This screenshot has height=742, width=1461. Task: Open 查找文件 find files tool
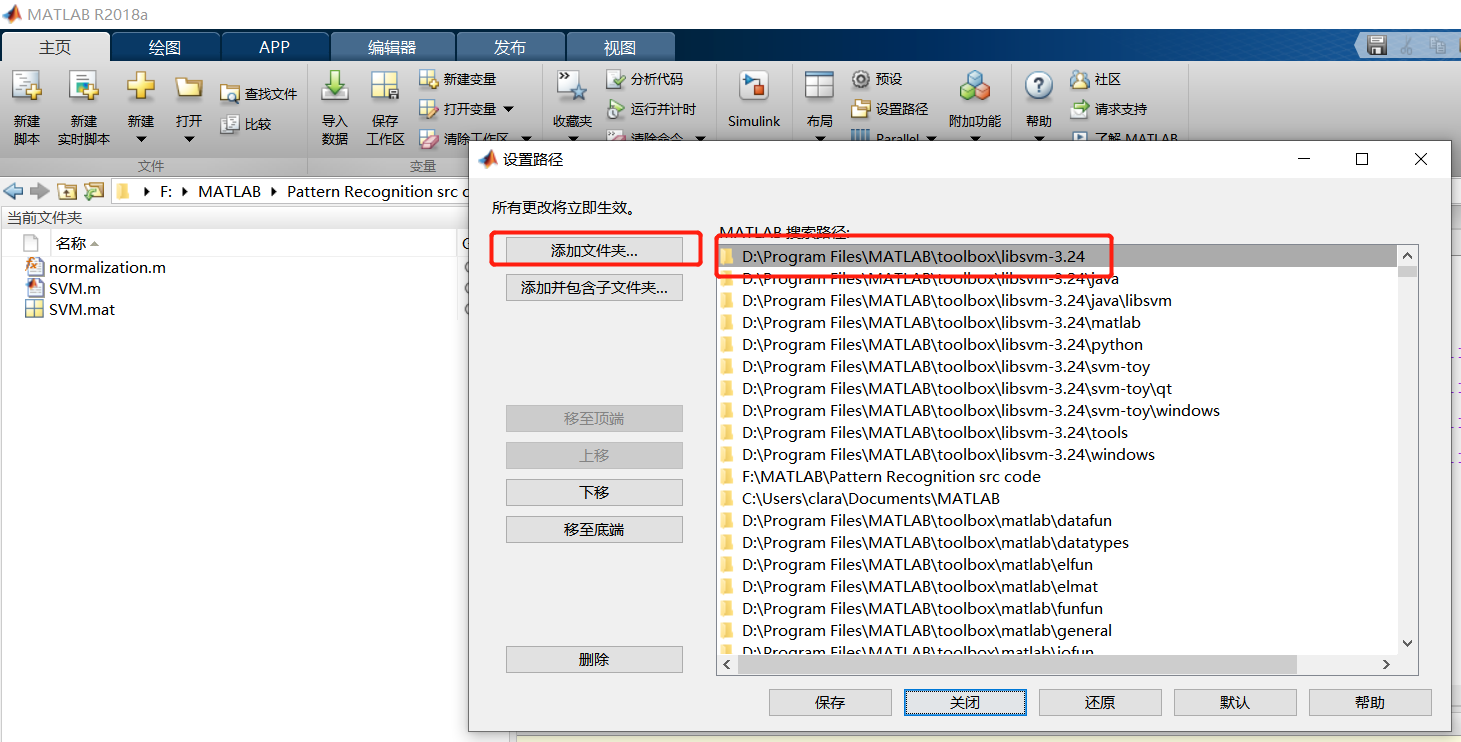[258, 94]
